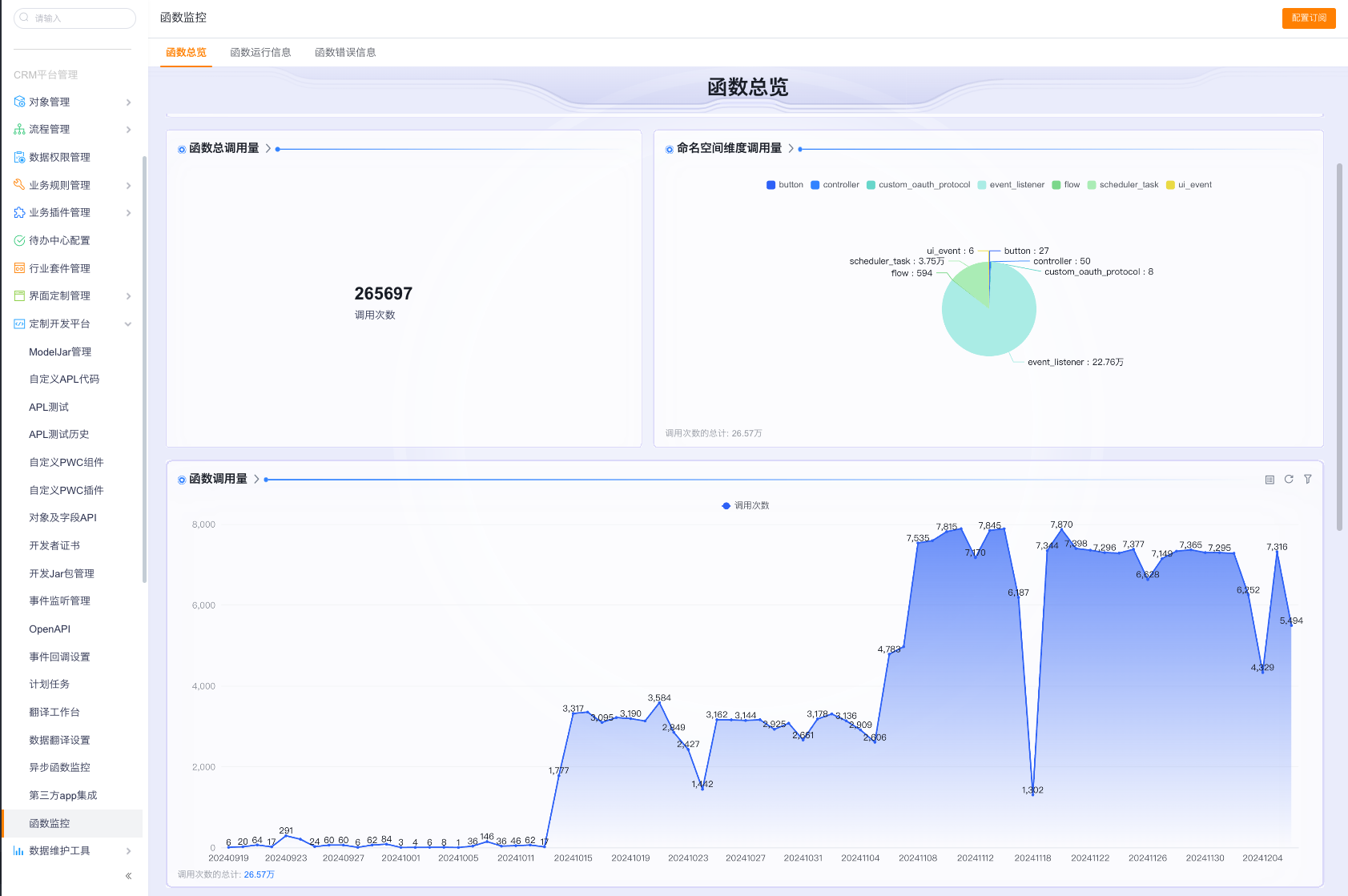
Task: Switch to the 函数运行信息 tab
Action: coord(260,53)
